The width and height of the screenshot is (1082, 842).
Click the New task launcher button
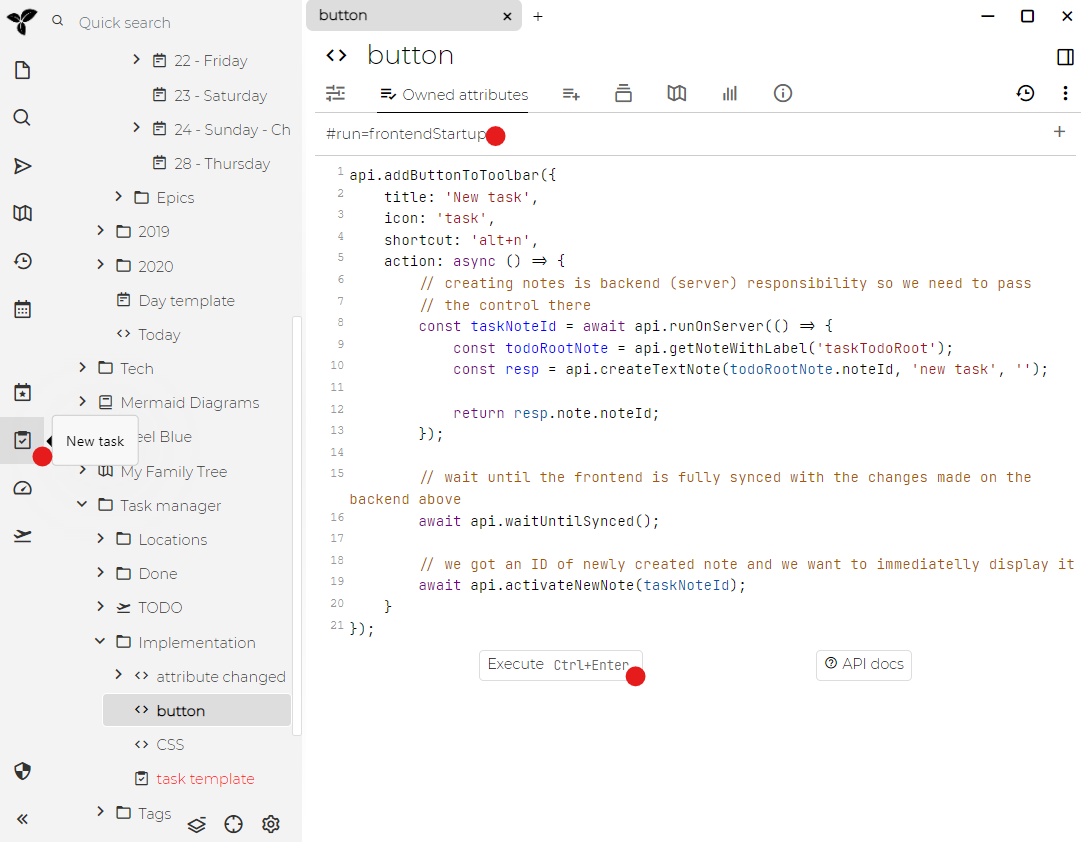pos(22,440)
